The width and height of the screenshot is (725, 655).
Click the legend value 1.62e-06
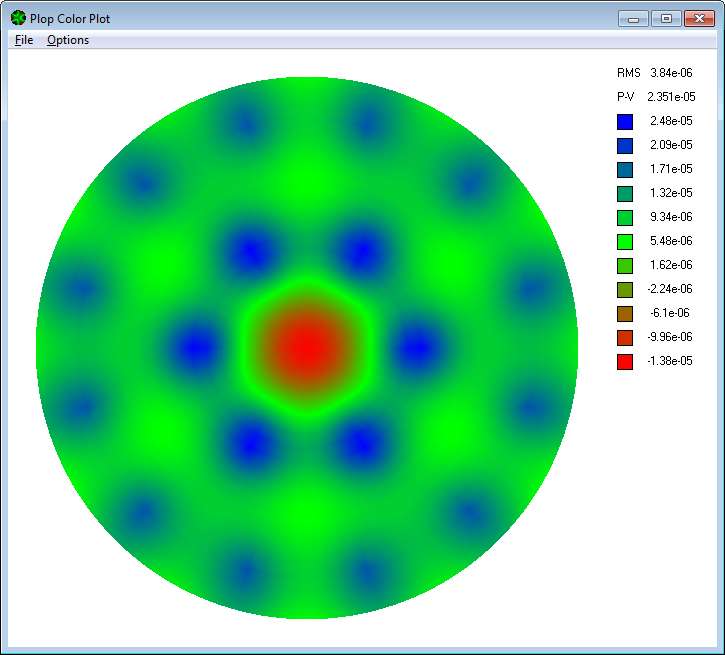(x=671, y=265)
